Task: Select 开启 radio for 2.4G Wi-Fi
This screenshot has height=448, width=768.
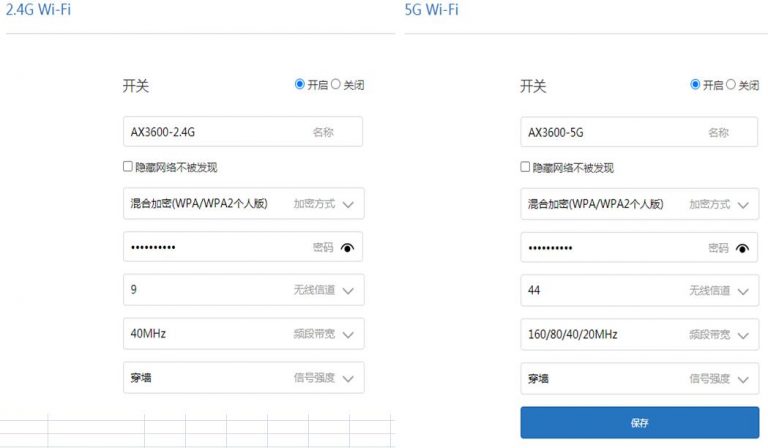Action: (300, 85)
